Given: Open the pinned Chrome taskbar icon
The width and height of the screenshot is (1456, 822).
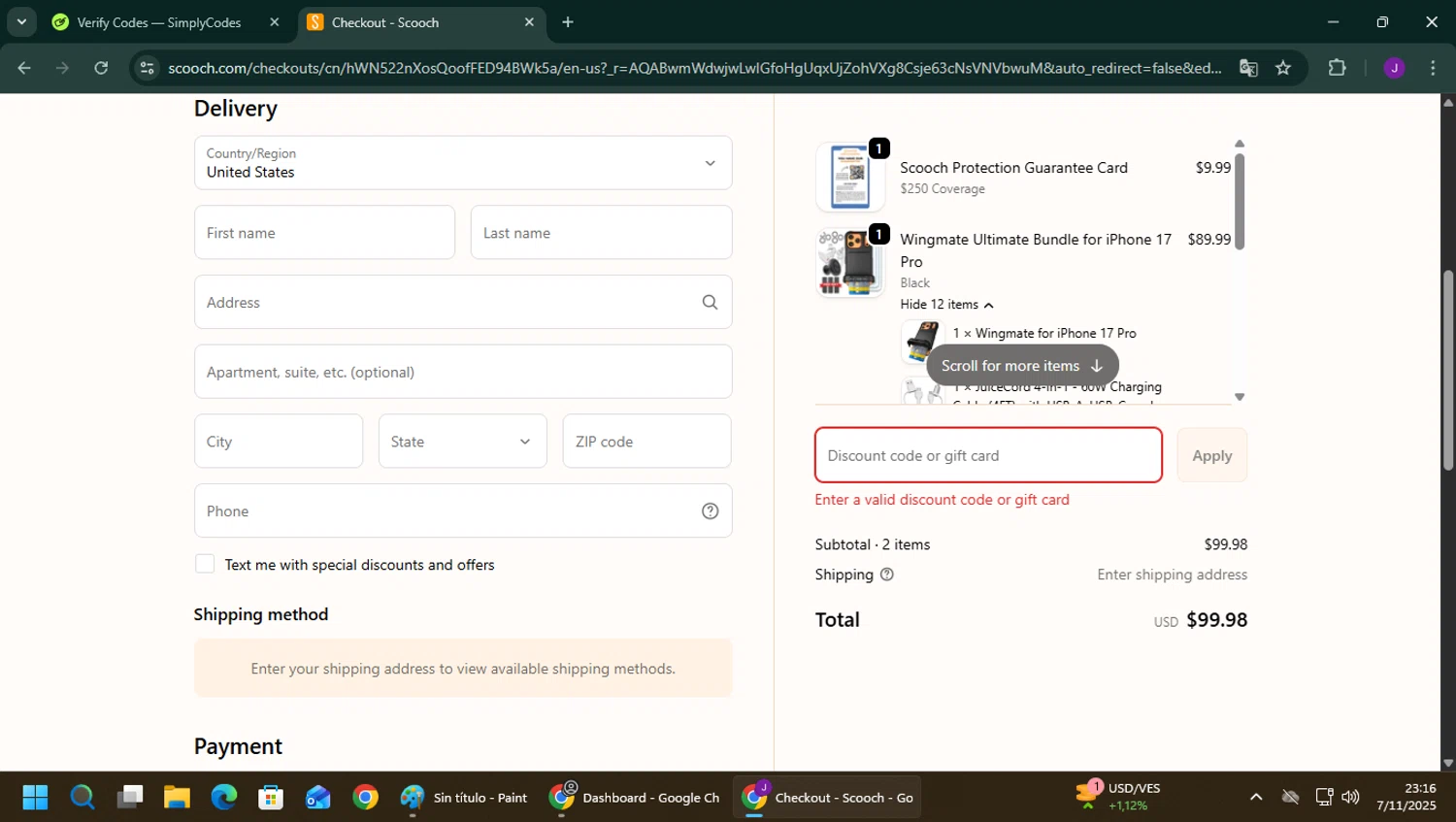Looking at the screenshot, I should (365, 798).
